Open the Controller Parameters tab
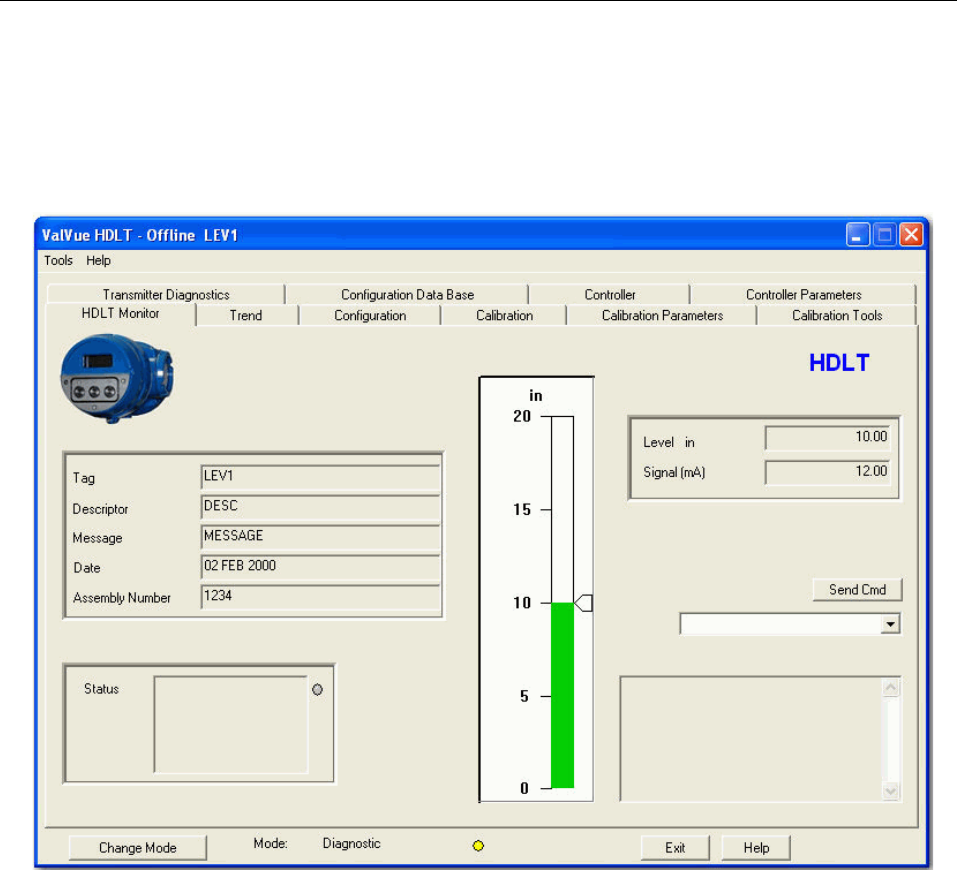 click(x=803, y=294)
